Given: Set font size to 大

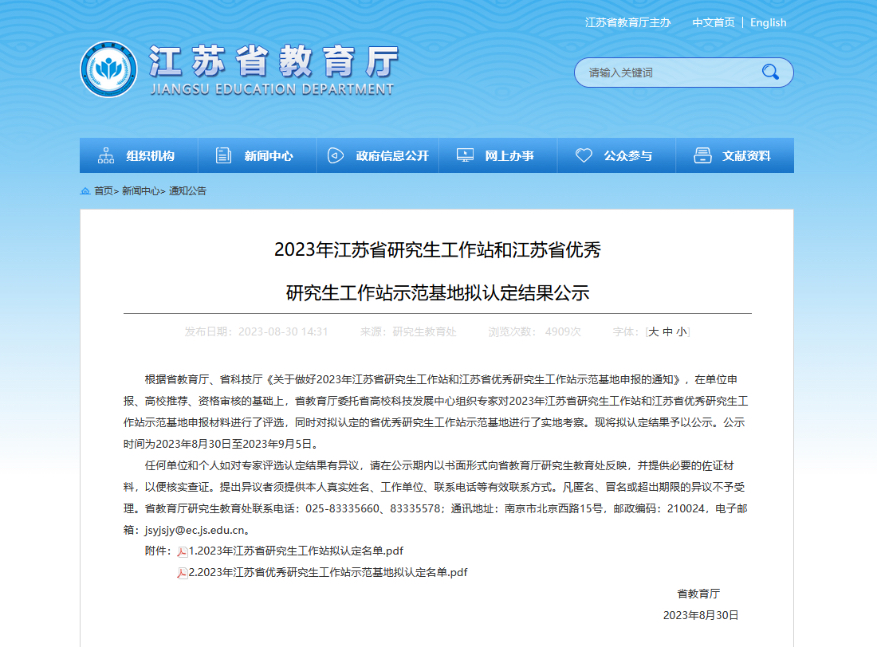Looking at the screenshot, I should click(x=653, y=332).
